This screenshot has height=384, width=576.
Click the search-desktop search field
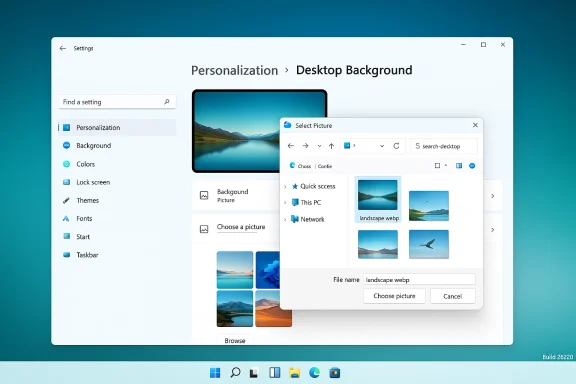[x=444, y=146]
